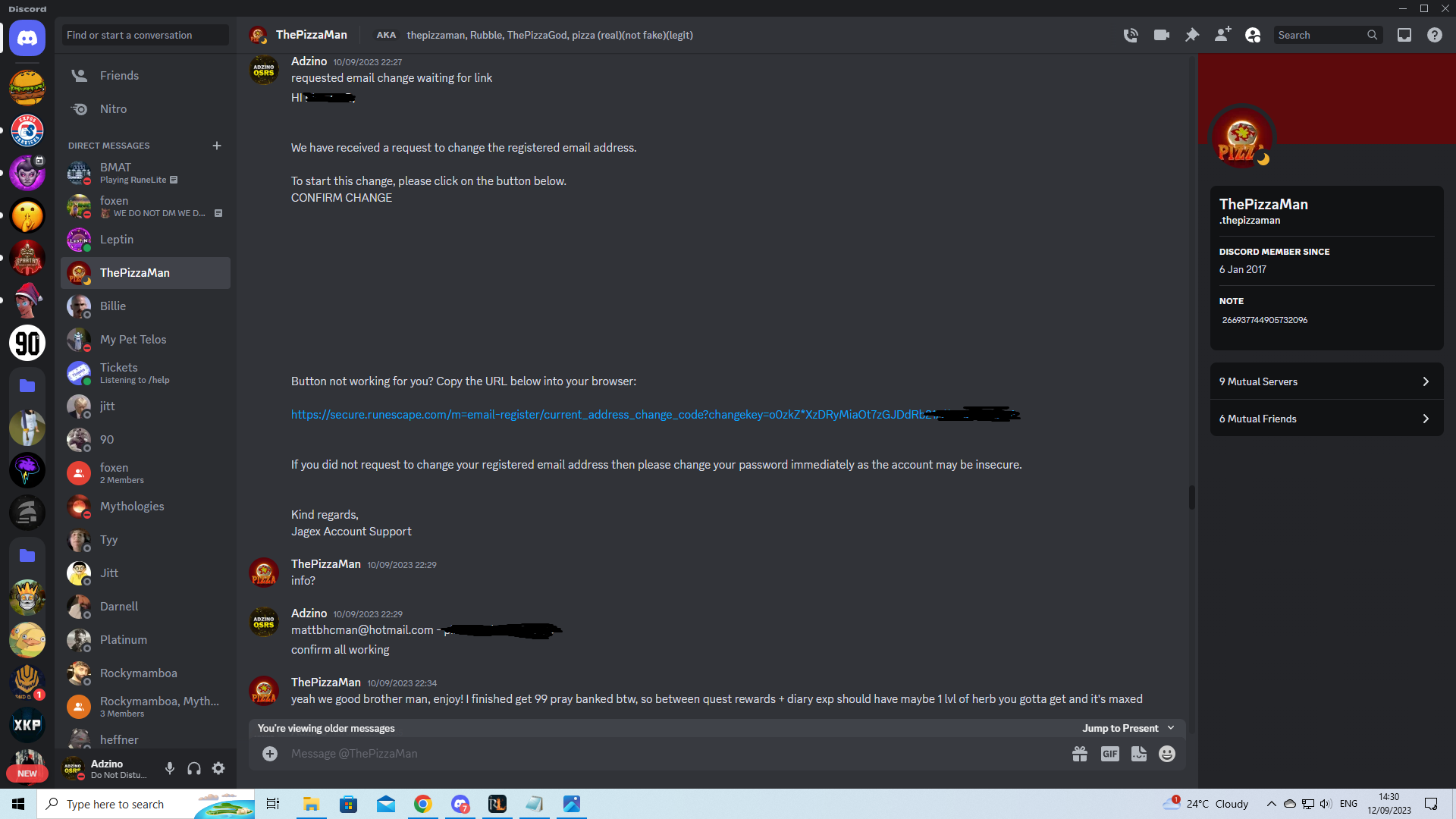
Task: Open pinned messages
Action: [1192, 35]
